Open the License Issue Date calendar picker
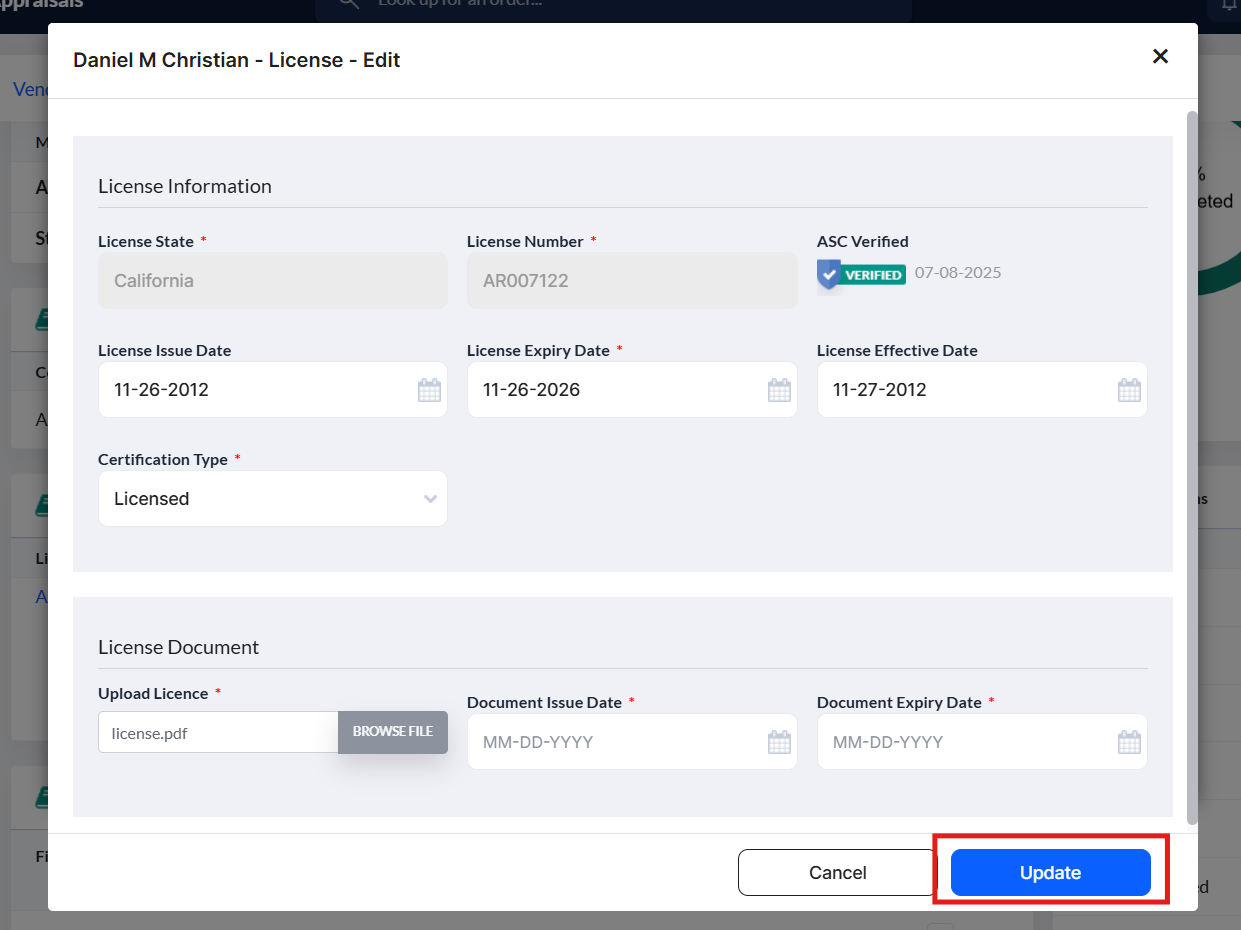 (429, 389)
